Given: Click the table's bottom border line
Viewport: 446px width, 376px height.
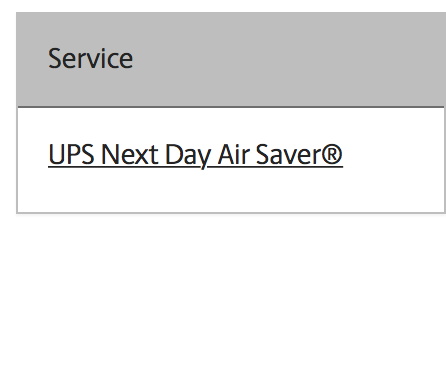Looking at the screenshot, I should pyautogui.click(x=231, y=212).
